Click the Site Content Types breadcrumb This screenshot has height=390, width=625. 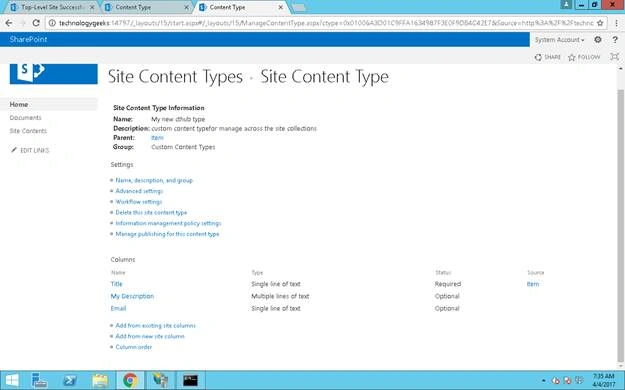click(x=175, y=76)
